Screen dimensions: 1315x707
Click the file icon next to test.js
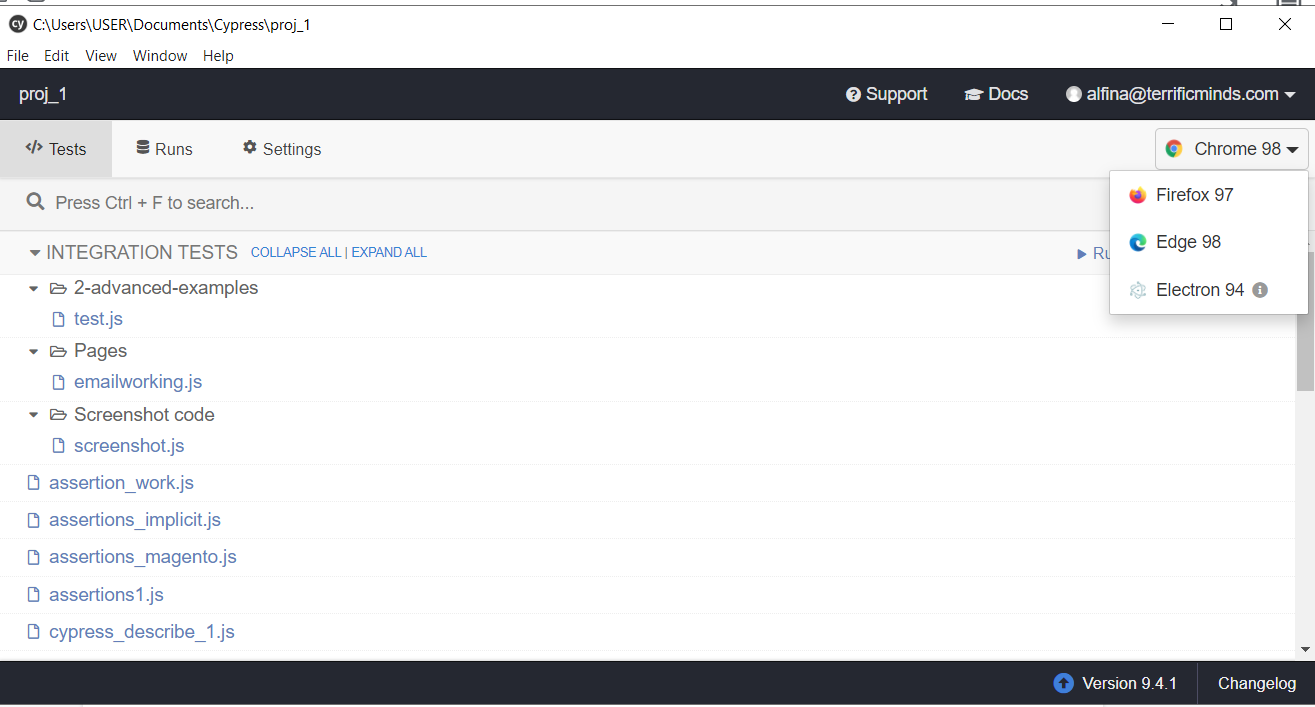pos(58,318)
